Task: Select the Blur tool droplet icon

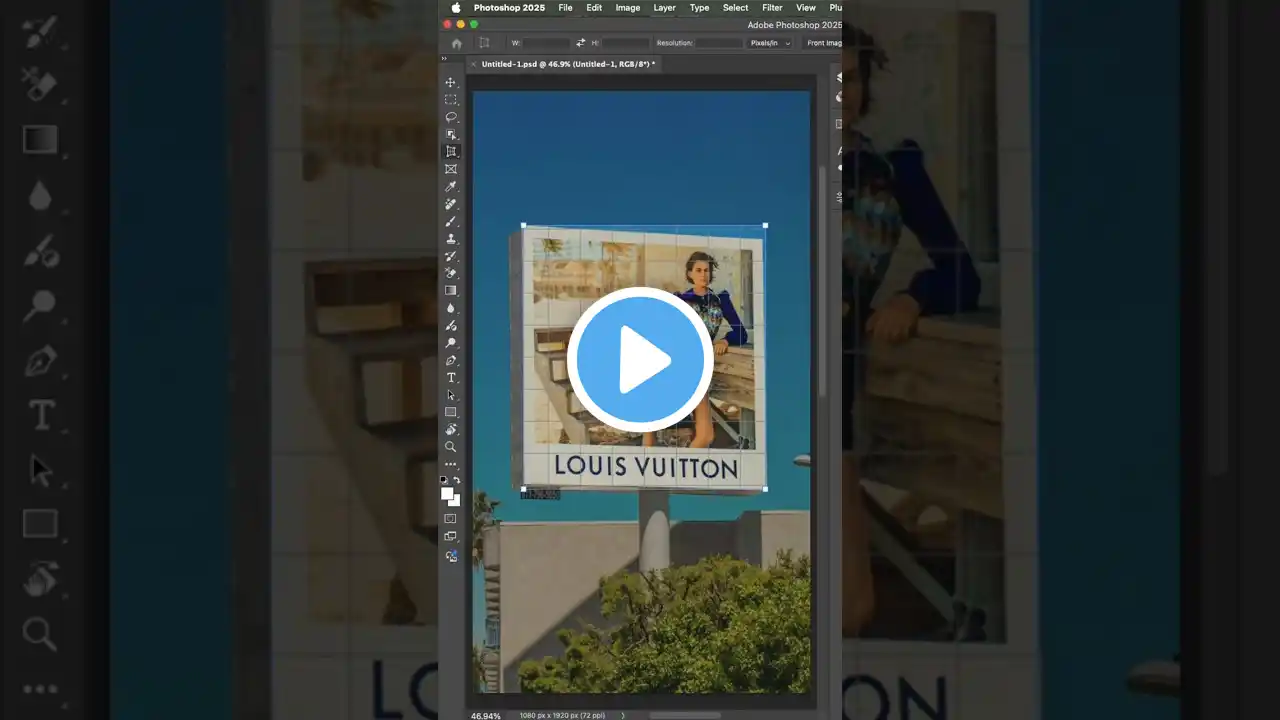Action: pos(451,308)
